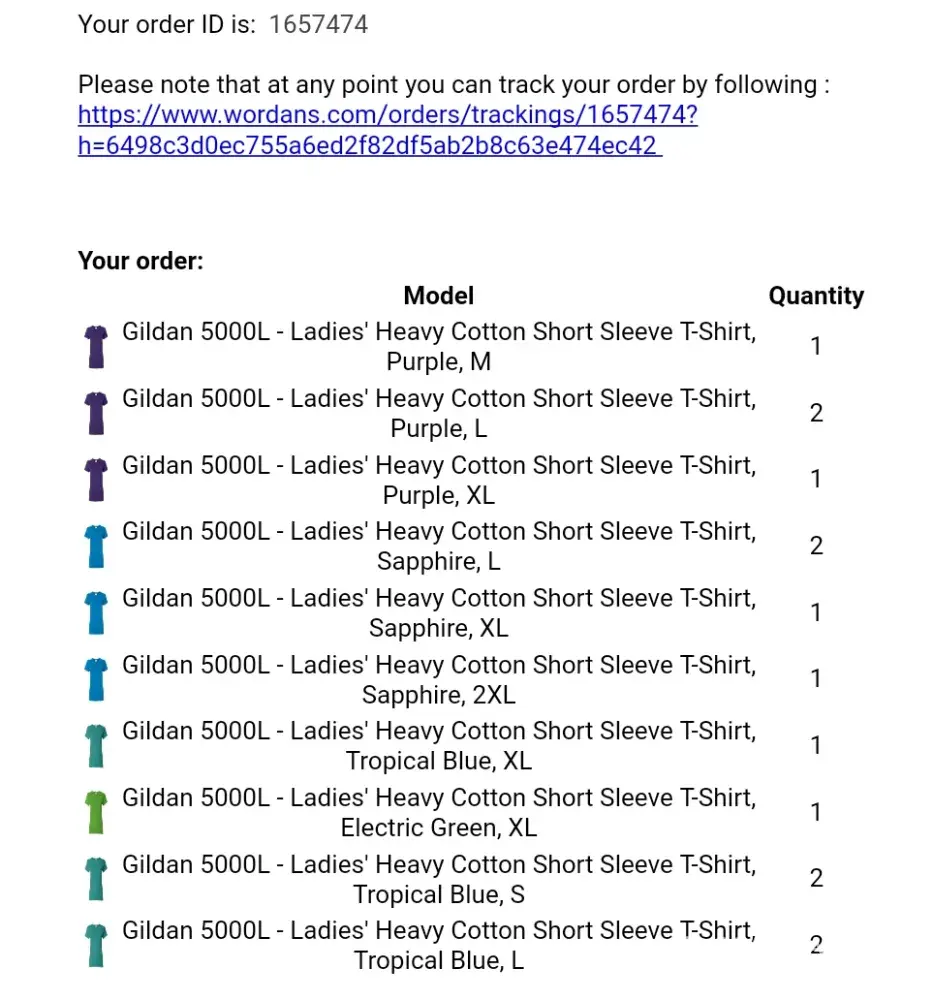933x1000 pixels.
Task: Click the Purple, M product description text
Action: point(438,346)
